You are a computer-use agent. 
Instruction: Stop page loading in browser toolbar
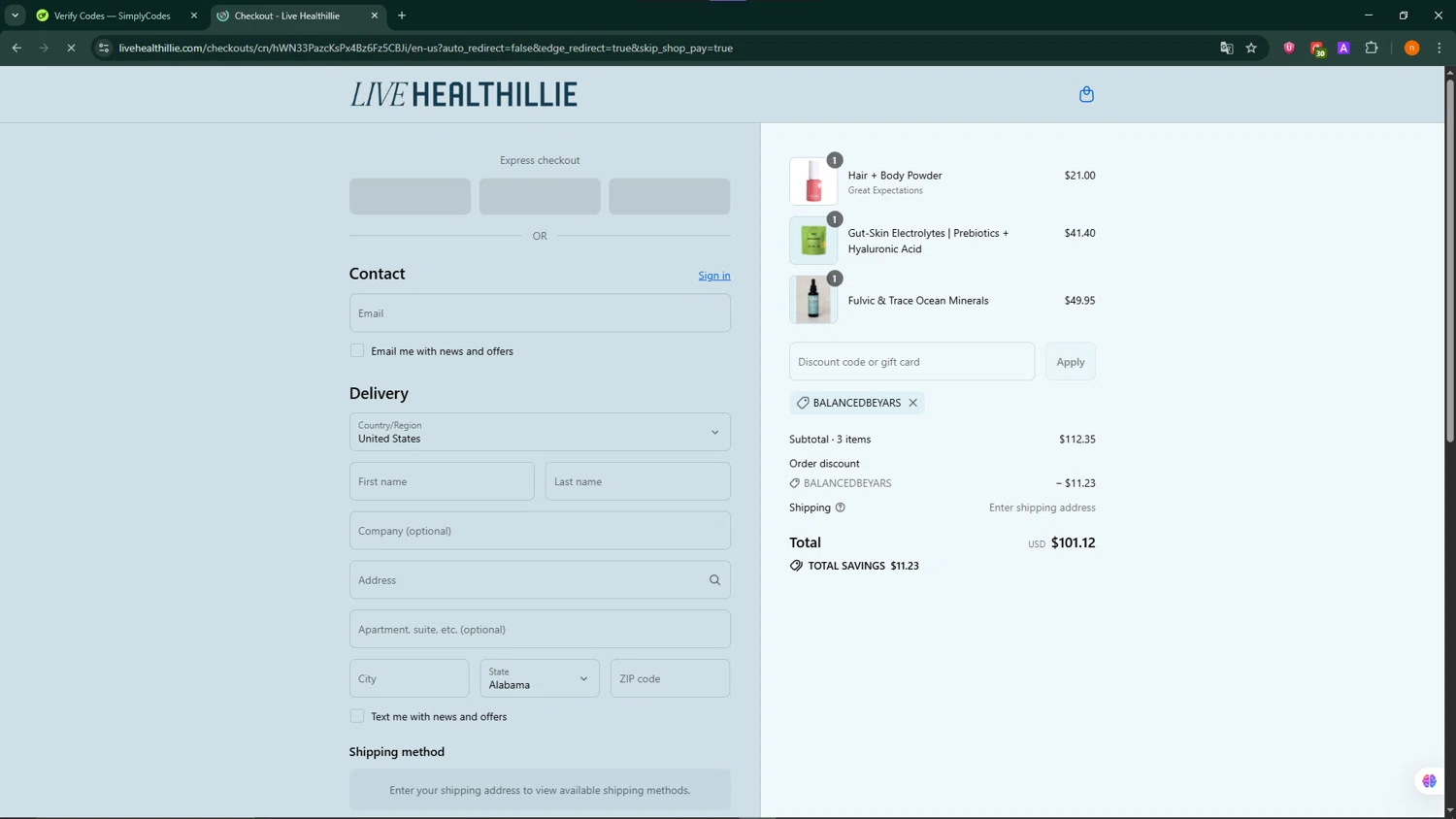pos(71,48)
